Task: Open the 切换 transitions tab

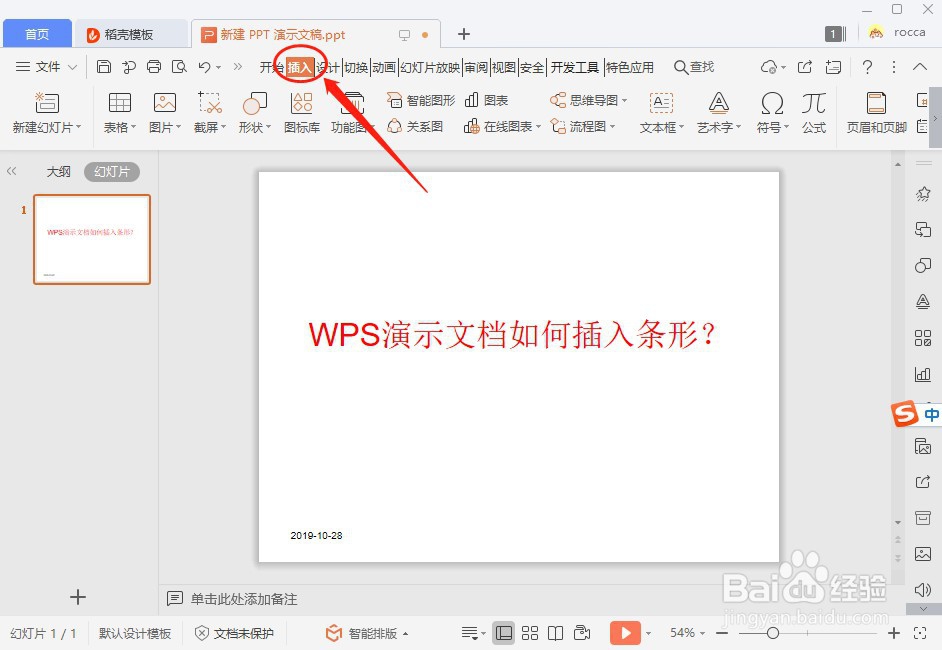Action: click(356, 67)
